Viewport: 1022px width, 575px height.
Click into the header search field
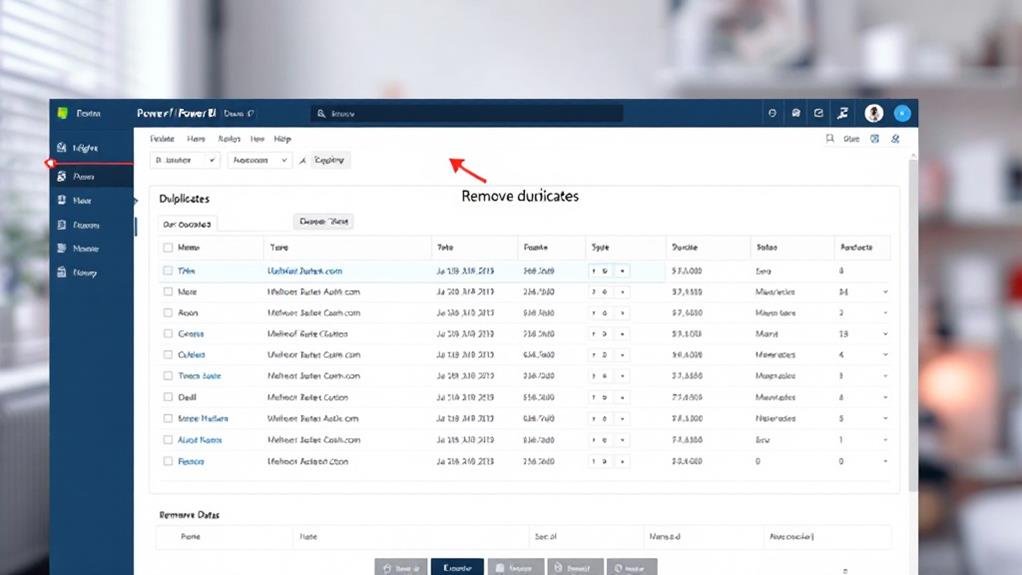tap(467, 113)
